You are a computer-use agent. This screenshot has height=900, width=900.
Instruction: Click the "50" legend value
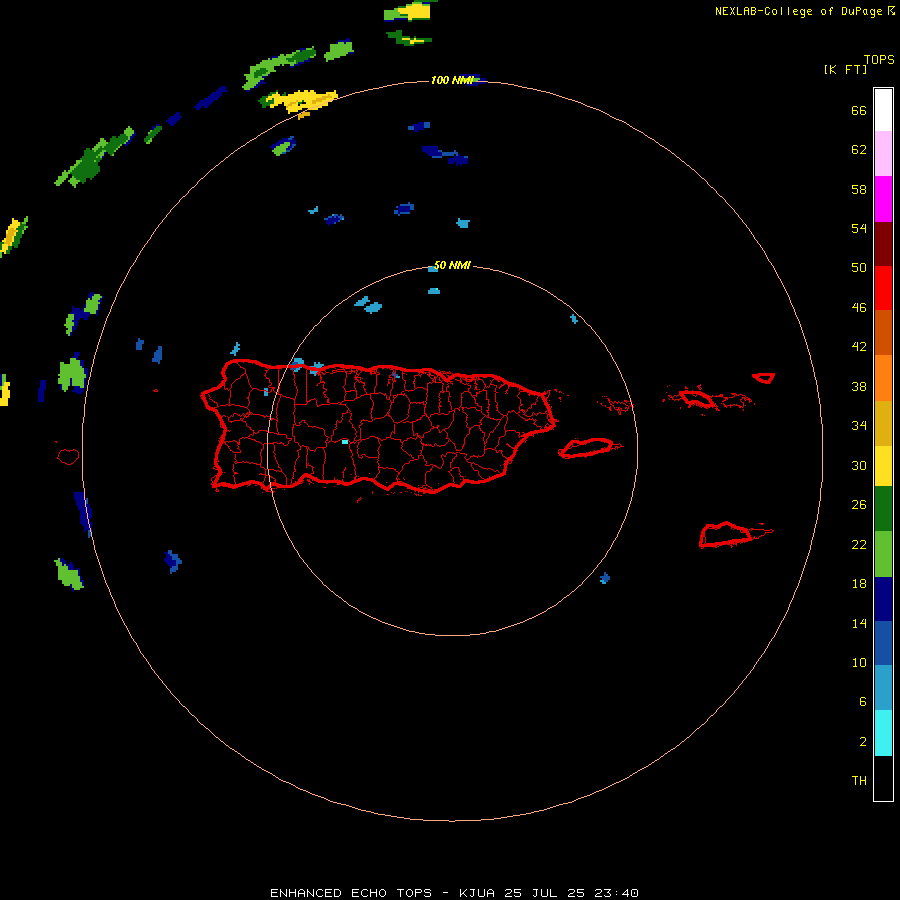(x=859, y=268)
